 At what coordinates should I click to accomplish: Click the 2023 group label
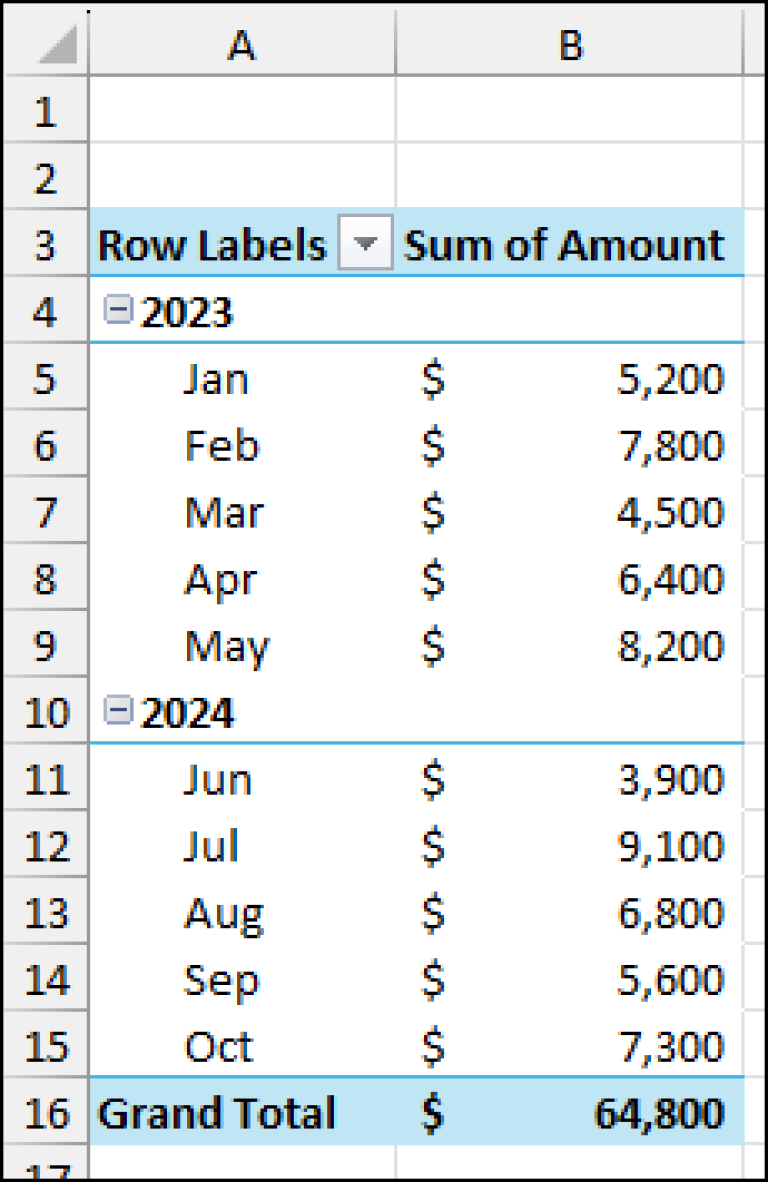[188, 310]
